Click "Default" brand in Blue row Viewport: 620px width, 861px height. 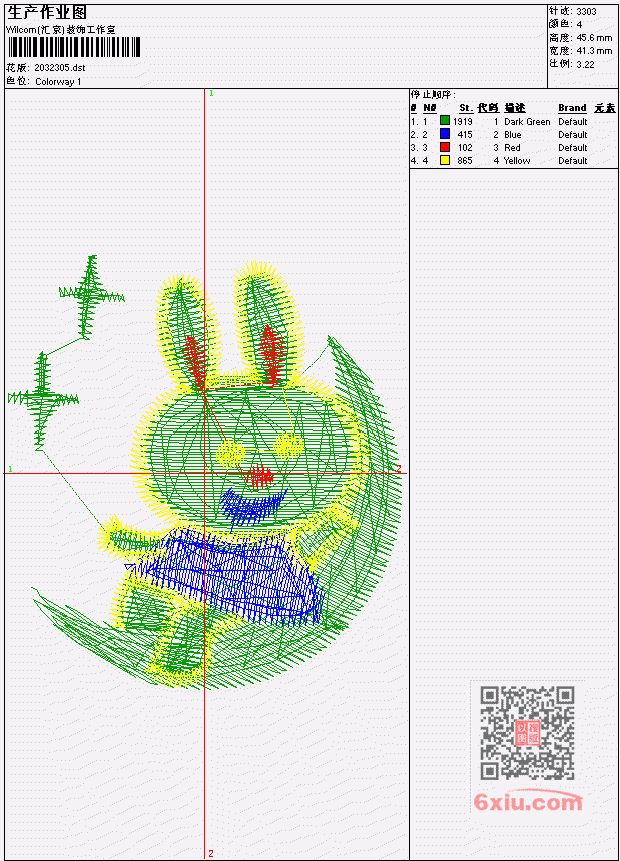573,135
